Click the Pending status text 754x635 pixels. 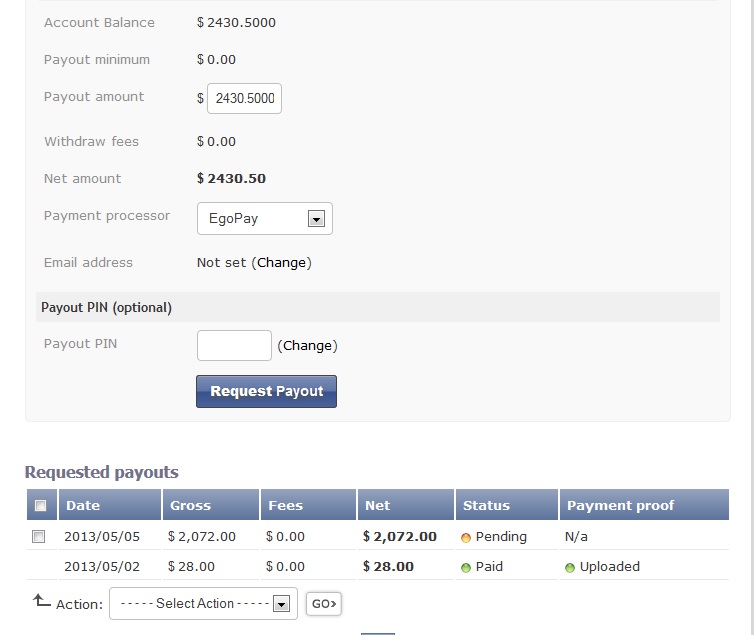tap(501, 536)
